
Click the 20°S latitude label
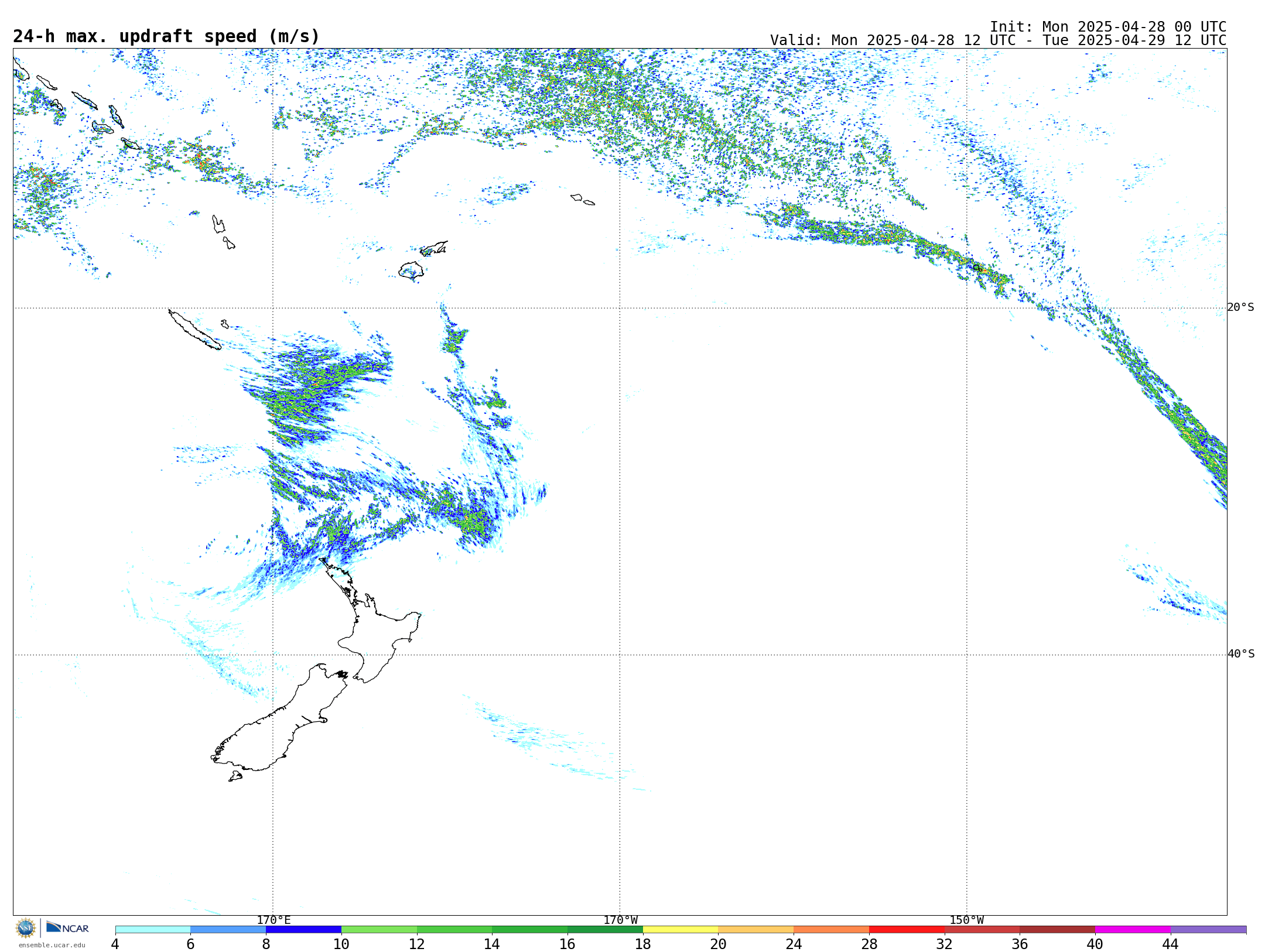pyautogui.click(x=1240, y=307)
